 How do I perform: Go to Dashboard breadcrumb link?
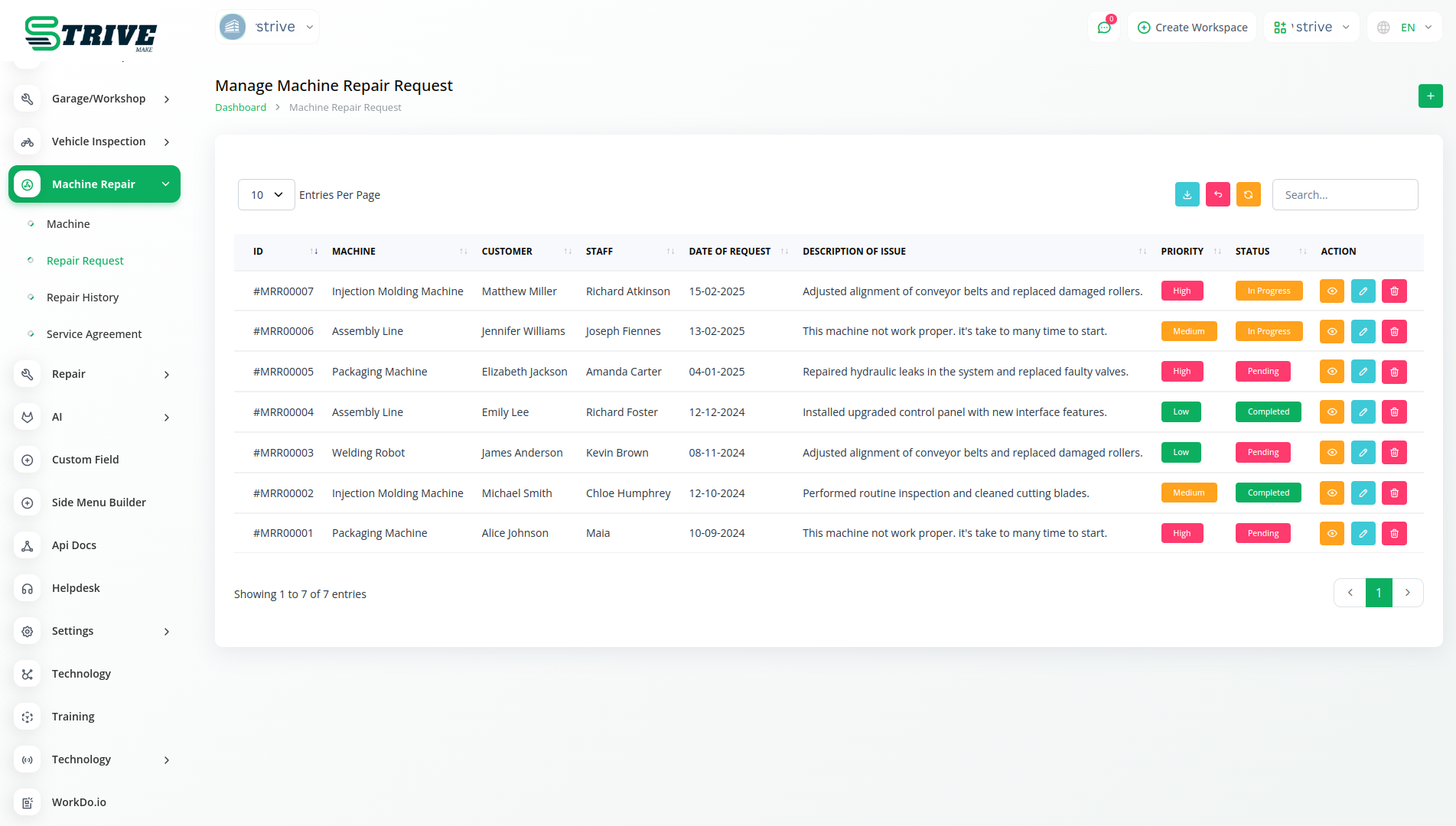(240, 108)
